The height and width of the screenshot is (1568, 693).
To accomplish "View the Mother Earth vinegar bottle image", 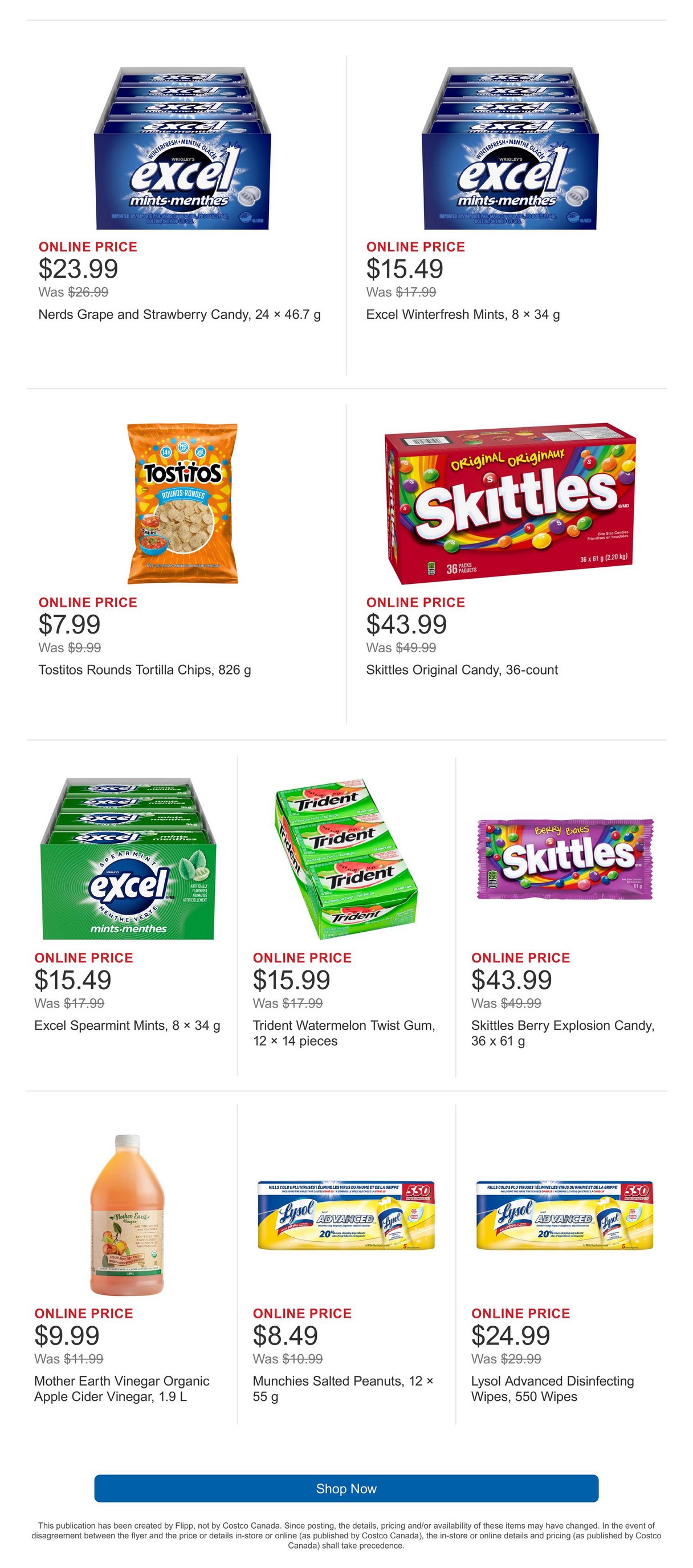I will 127,1214.
